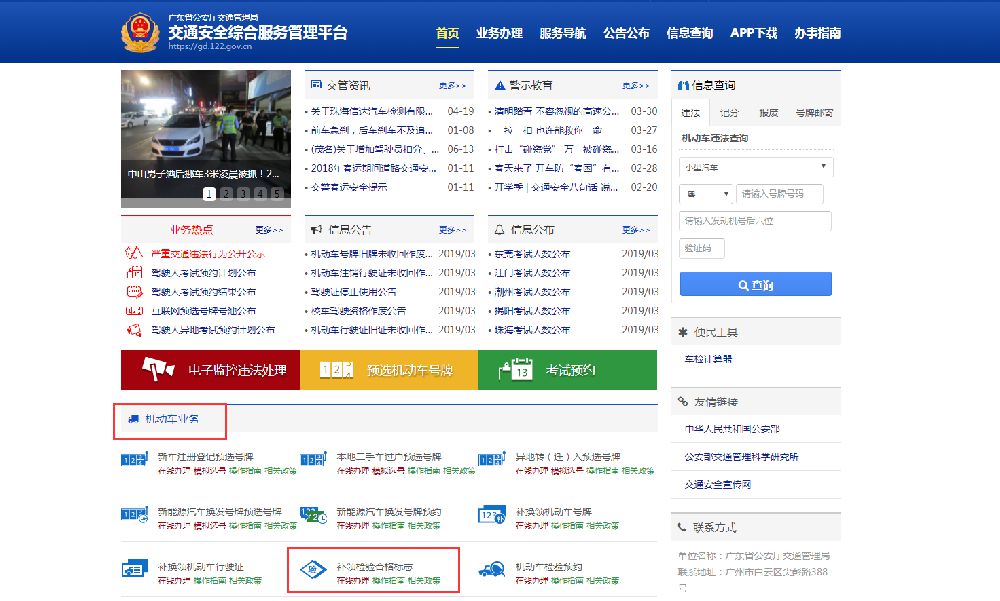Click the calendar icon on 考试预约 banner
Screen dimensions: 1000x601
point(515,369)
